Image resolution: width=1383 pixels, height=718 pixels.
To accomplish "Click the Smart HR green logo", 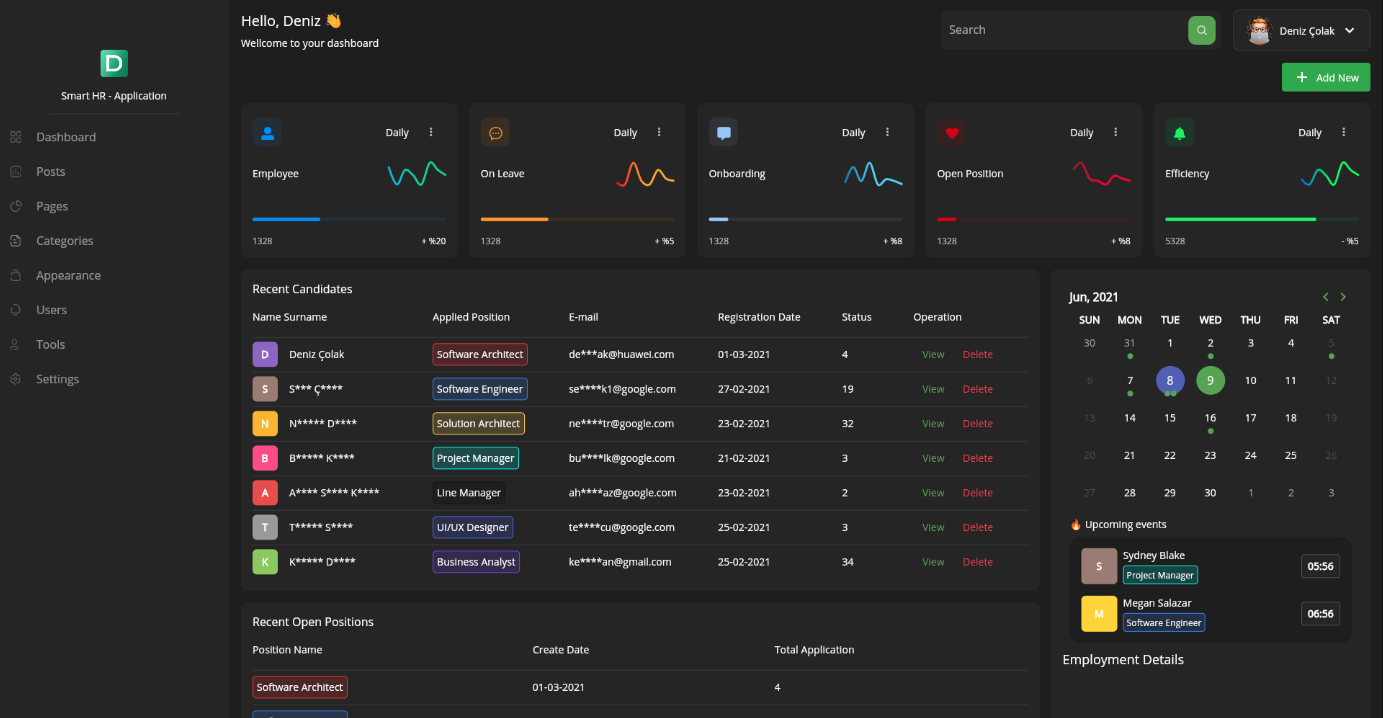I will tap(114, 64).
